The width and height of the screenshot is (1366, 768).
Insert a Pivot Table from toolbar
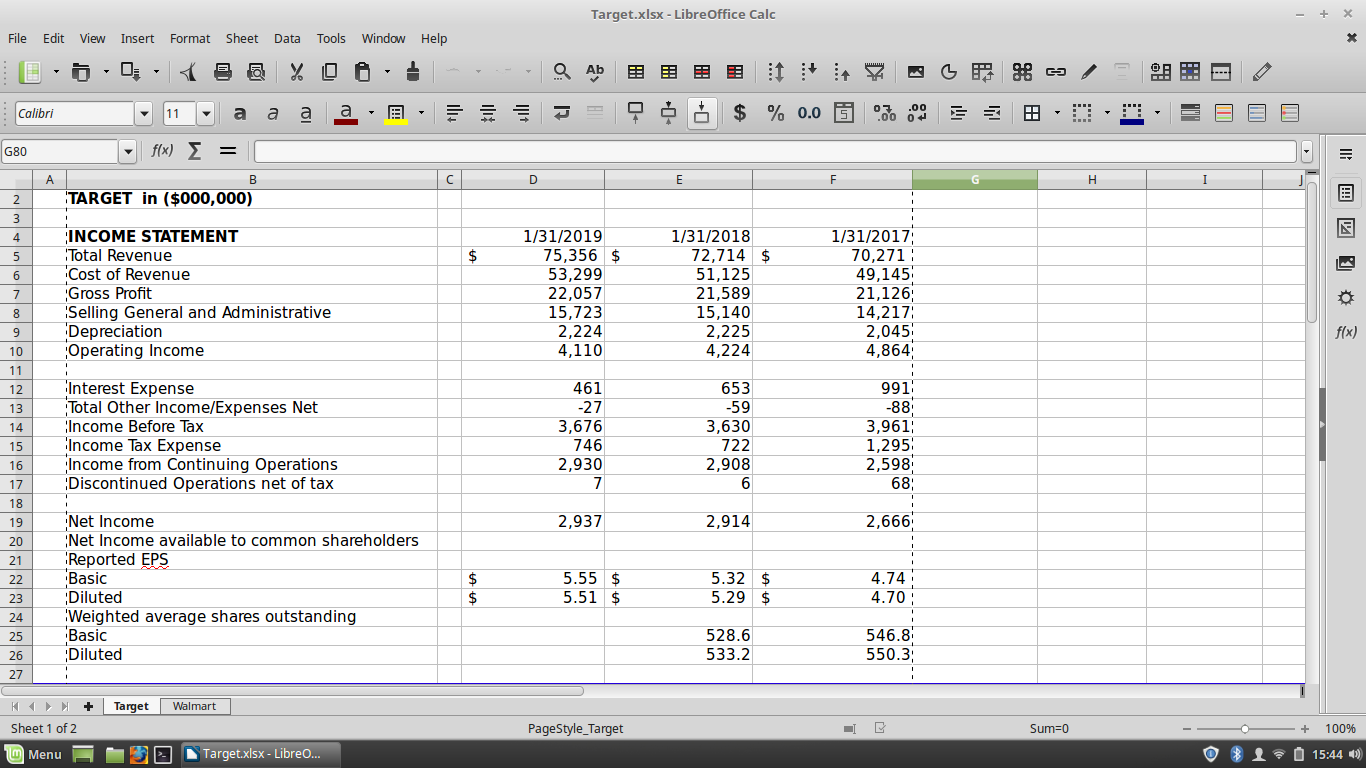tap(983, 72)
